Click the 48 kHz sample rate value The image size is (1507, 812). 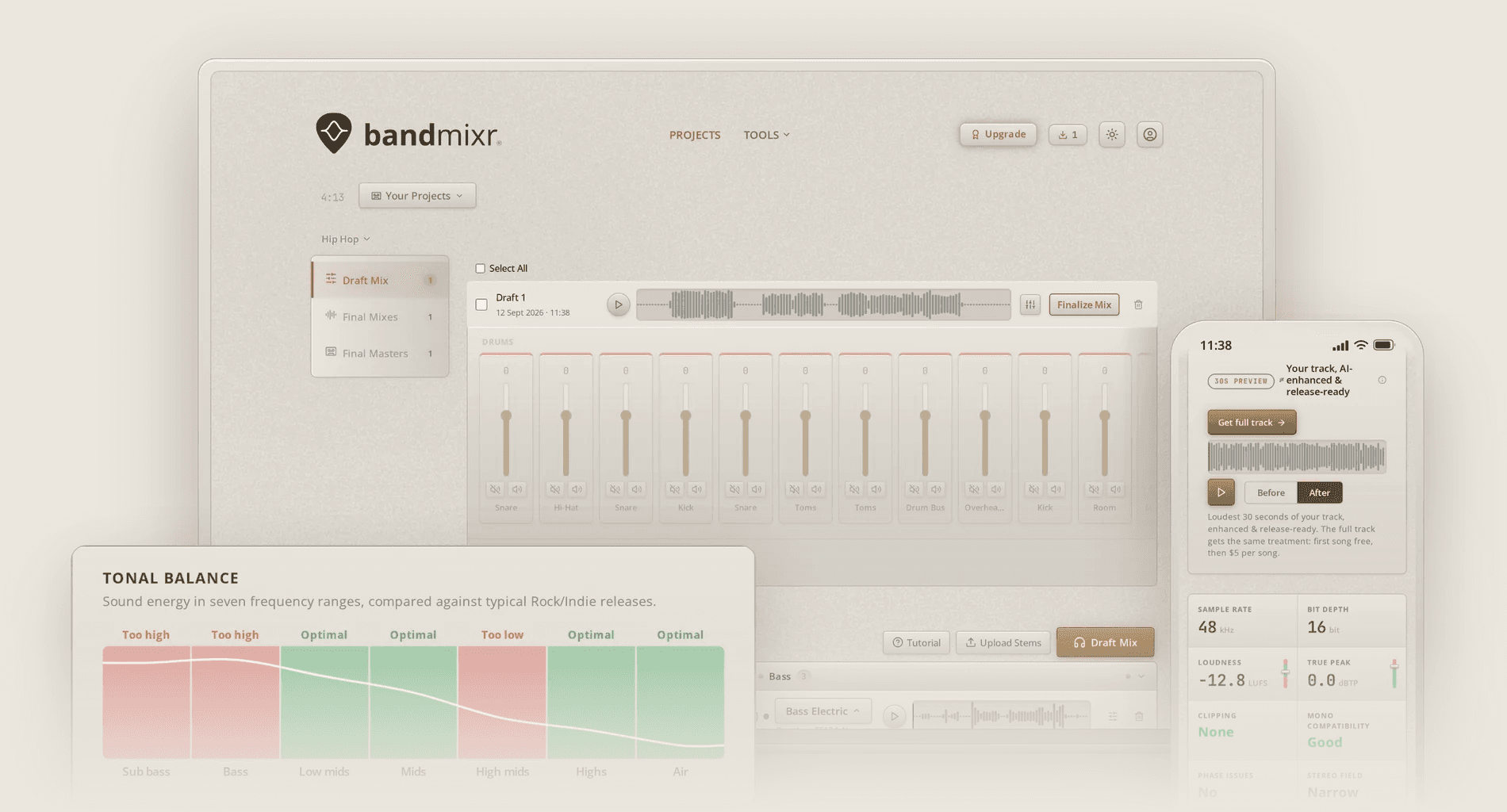point(1216,627)
